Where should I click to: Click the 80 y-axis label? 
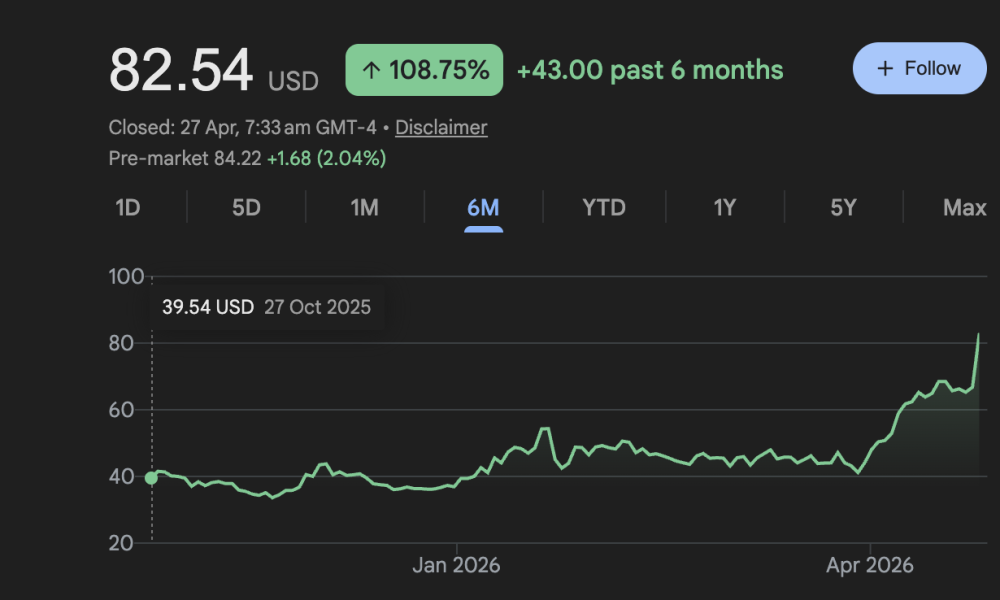click(121, 344)
